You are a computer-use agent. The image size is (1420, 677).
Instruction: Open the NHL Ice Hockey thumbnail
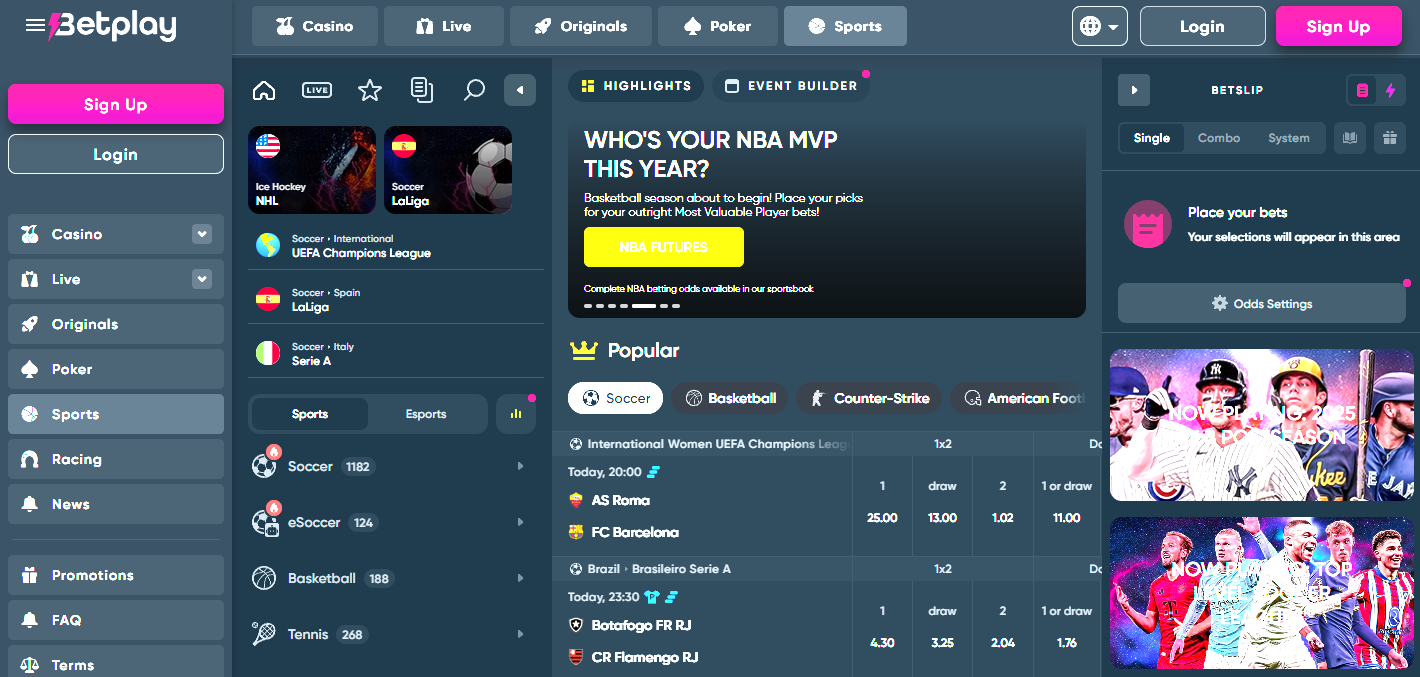tap(312, 170)
